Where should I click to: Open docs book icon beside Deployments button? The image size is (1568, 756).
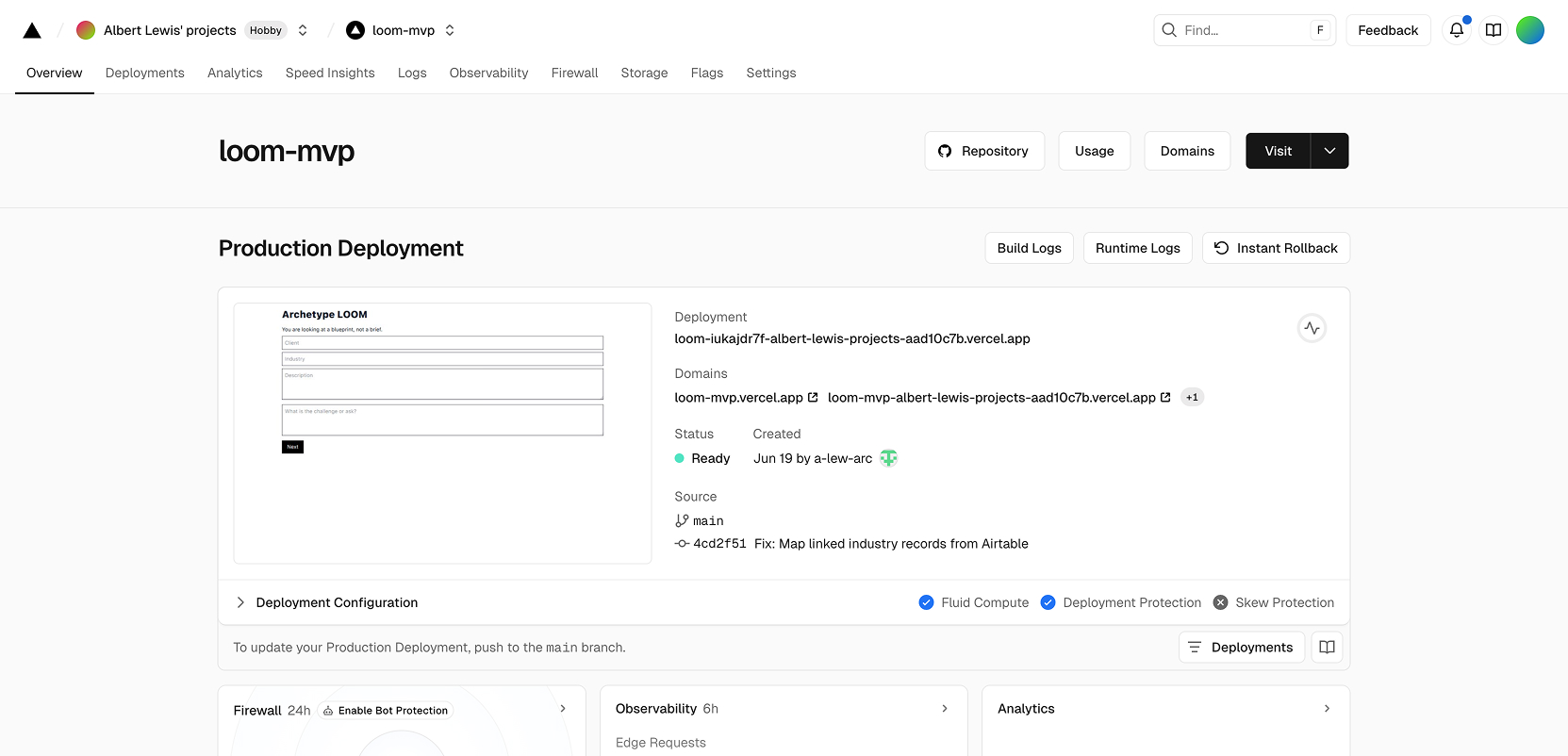[1327, 648]
